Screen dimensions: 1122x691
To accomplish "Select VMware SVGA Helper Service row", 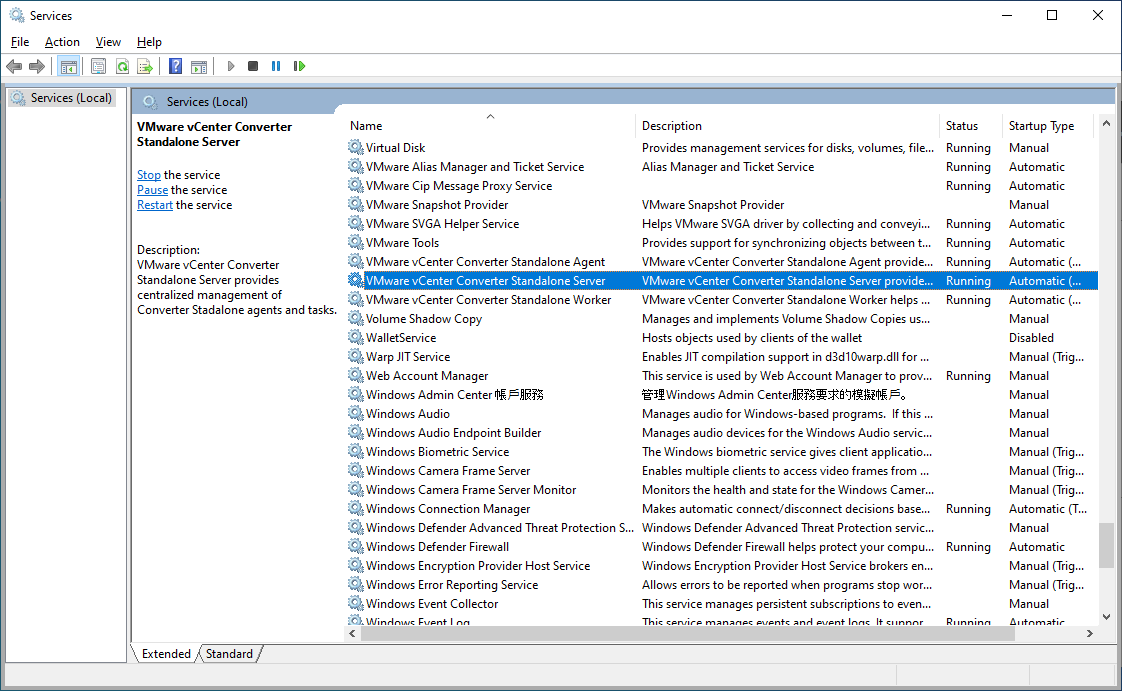I will (x=721, y=224).
